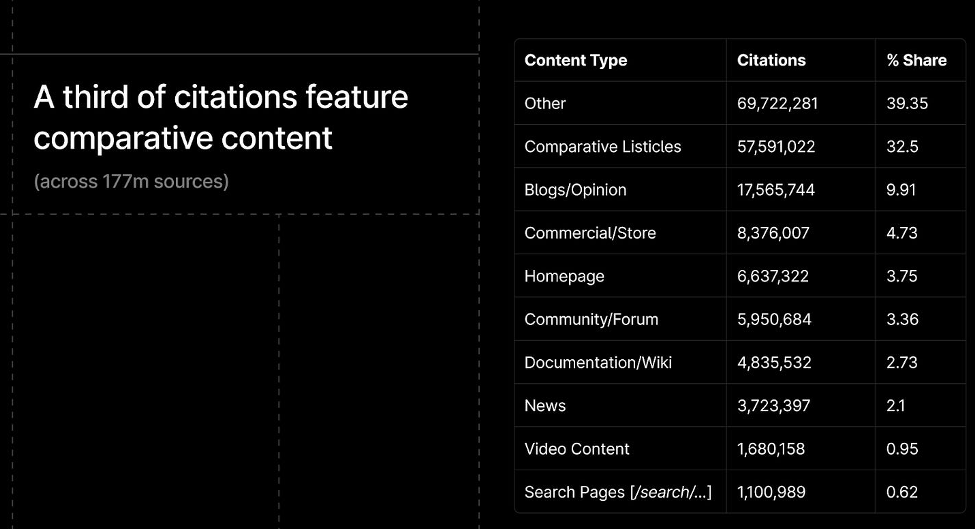
Task: Select the Homepage row label
Action: (x=564, y=277)
